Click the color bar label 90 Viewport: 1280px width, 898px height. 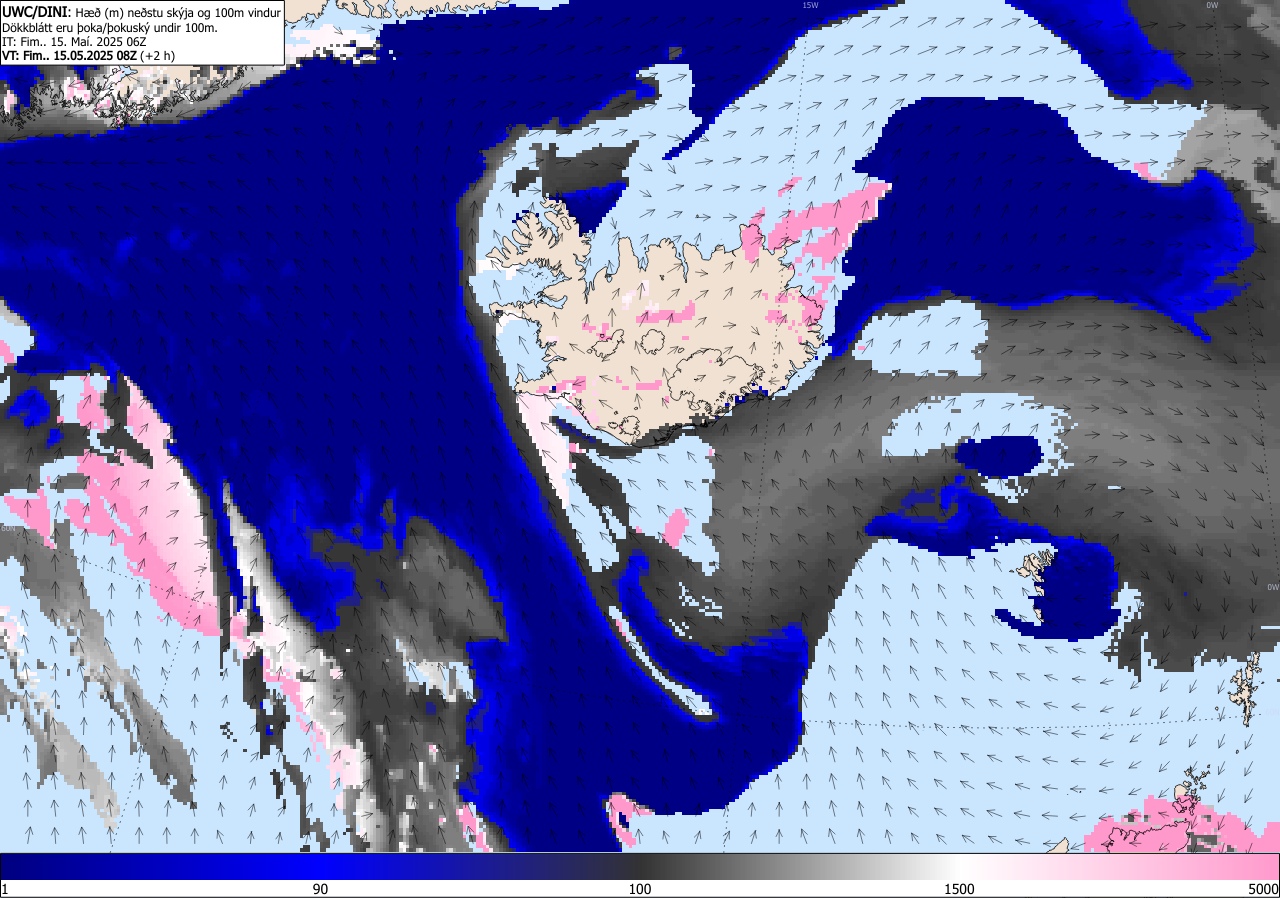(320, 889)
